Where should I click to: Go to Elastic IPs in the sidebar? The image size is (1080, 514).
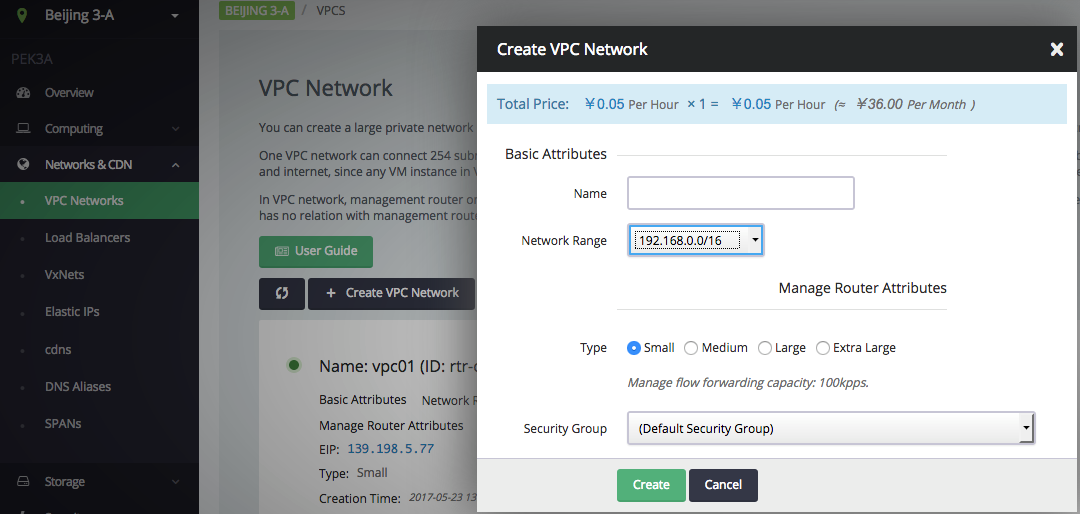pos(72,311)
